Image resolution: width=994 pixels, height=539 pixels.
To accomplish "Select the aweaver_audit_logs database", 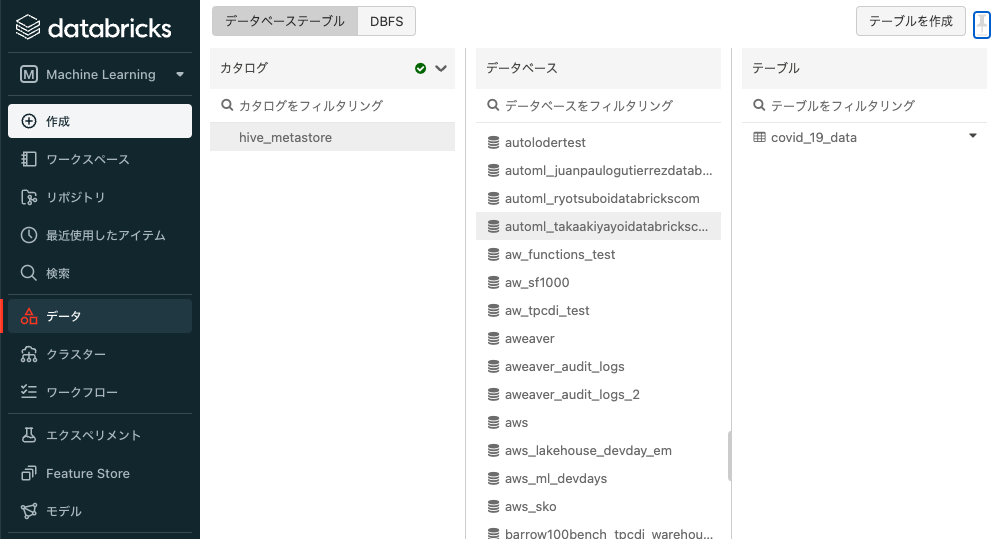I will pyautogui.click(x=598, y=366).
